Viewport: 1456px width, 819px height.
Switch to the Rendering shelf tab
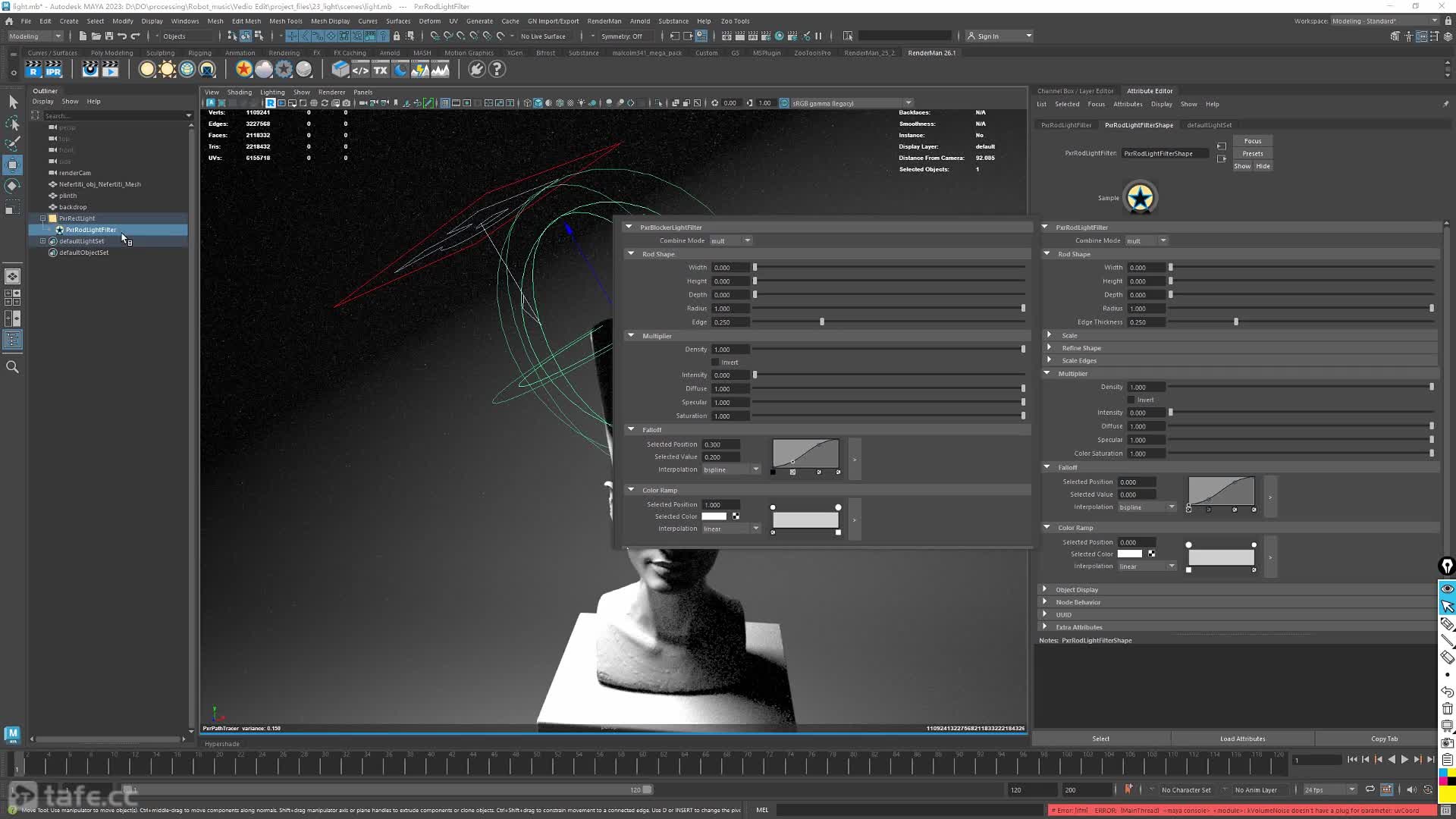[x=284, y=53]
